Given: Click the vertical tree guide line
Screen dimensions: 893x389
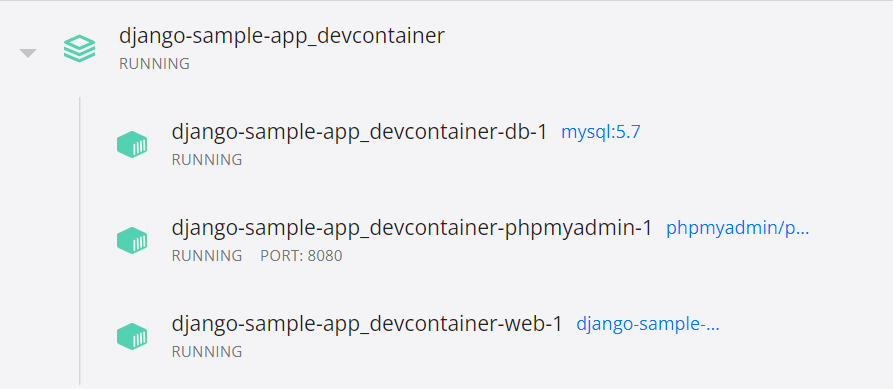Looking at the screenshot, I should pyautogui.click(x=80, y=241).
